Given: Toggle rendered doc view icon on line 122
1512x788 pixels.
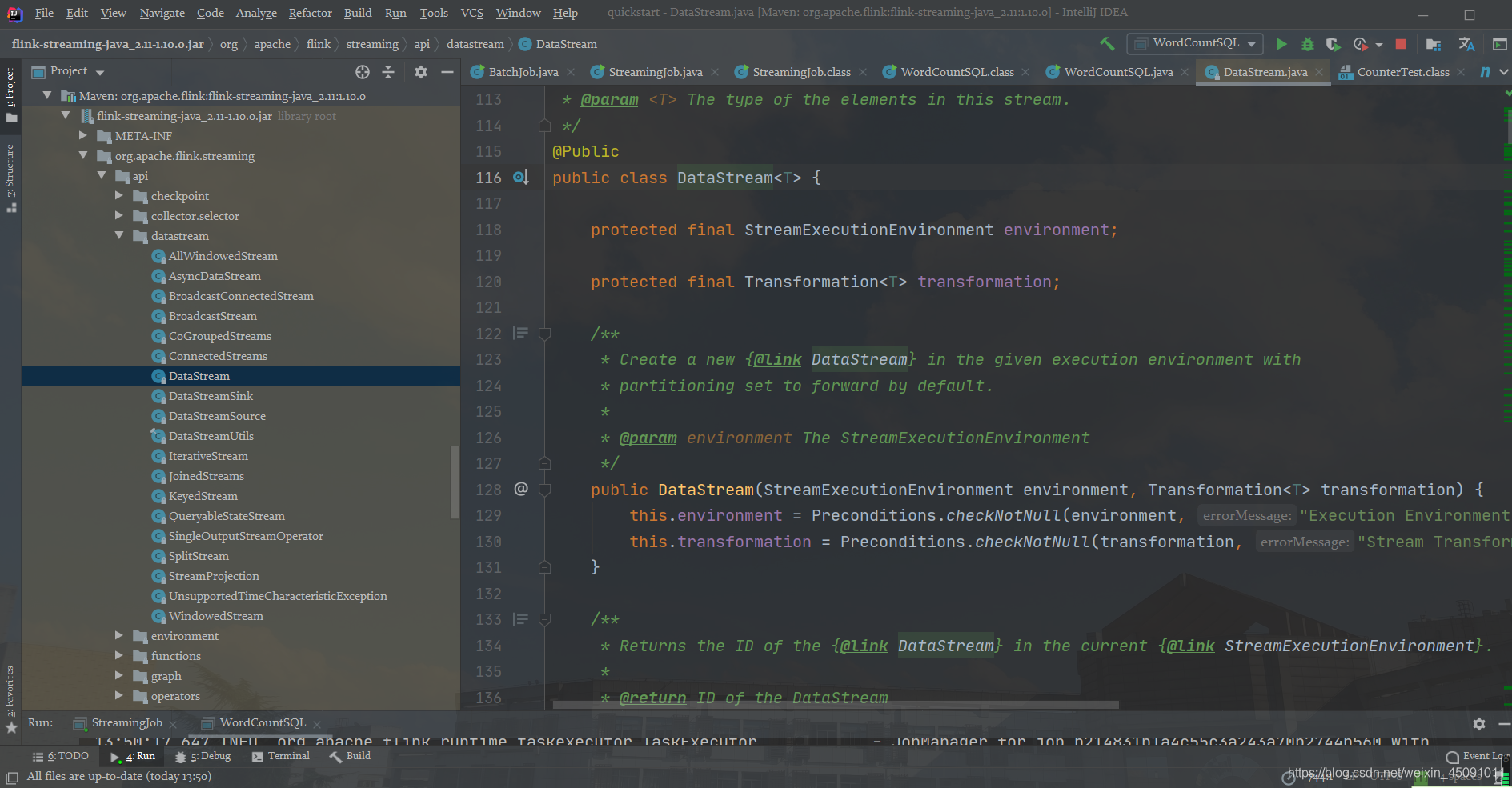Looking at the screenshot, I should [x=521, y=333].
